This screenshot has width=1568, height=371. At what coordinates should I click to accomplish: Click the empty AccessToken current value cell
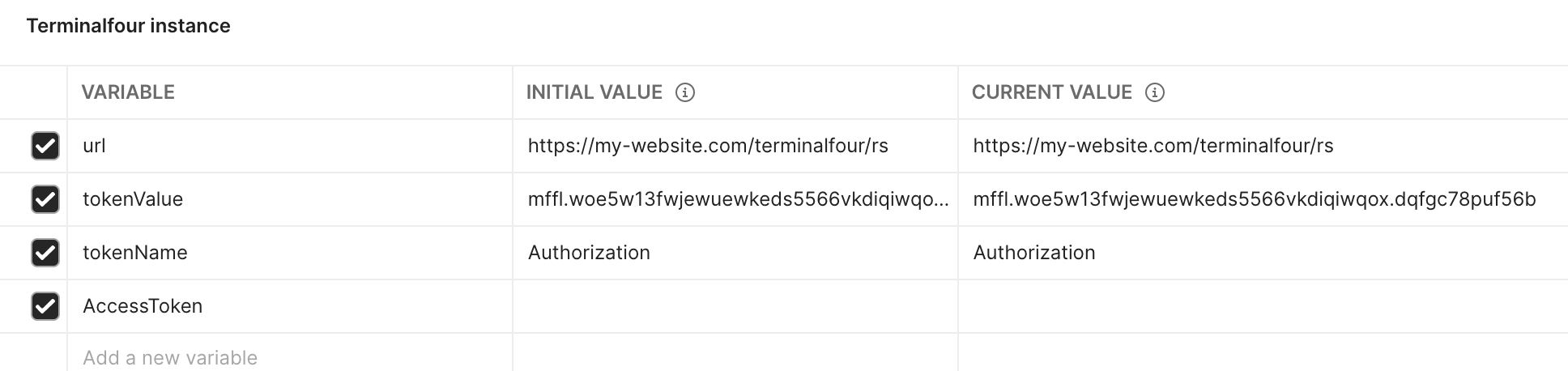[x=1262, y=306]
